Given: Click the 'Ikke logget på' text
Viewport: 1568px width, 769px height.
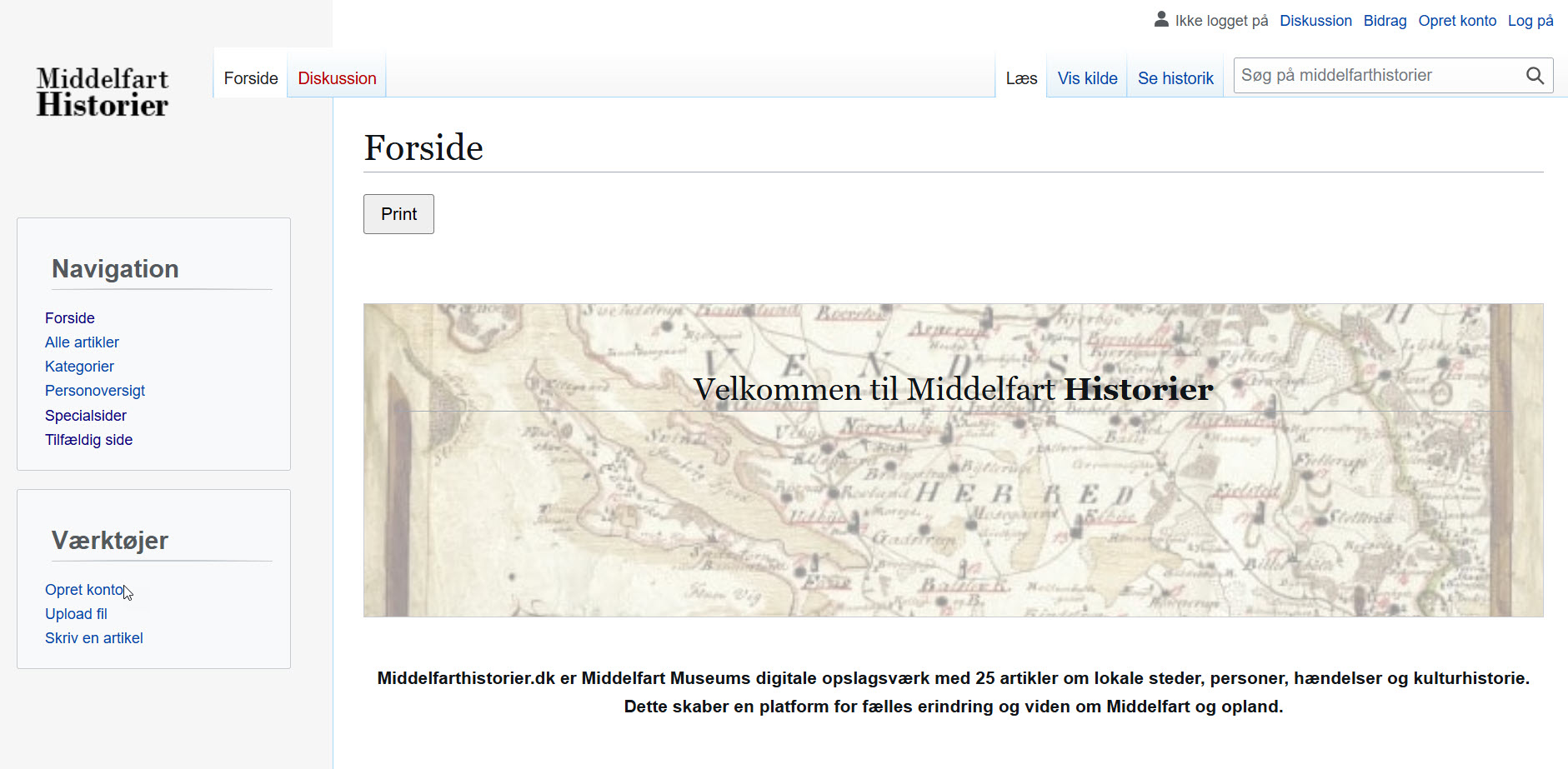Looking at the screenshot, I should (x=1221, y=21).
